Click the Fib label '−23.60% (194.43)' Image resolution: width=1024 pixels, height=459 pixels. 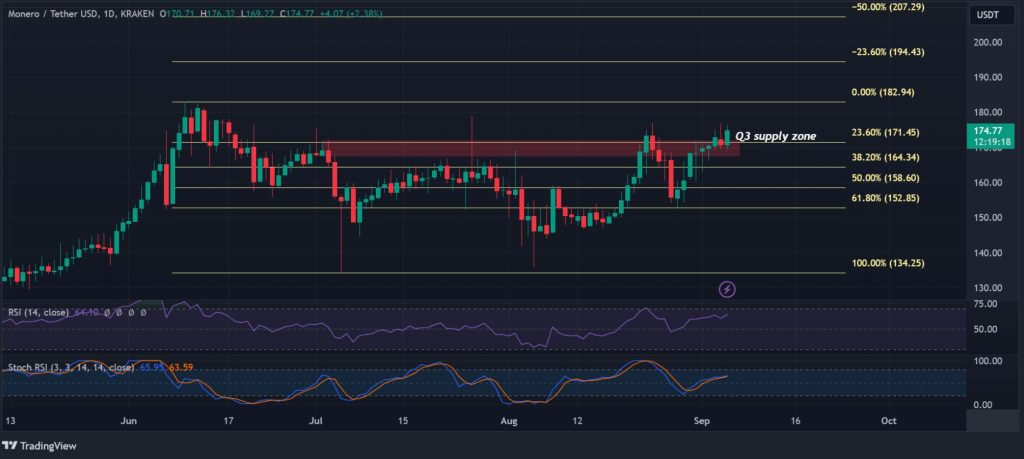pos(887,52)
